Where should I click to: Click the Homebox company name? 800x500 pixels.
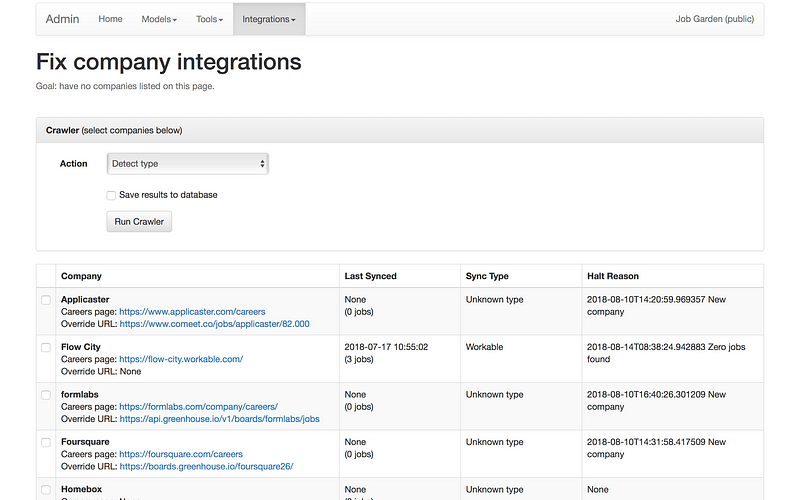(x=82, y=489)
